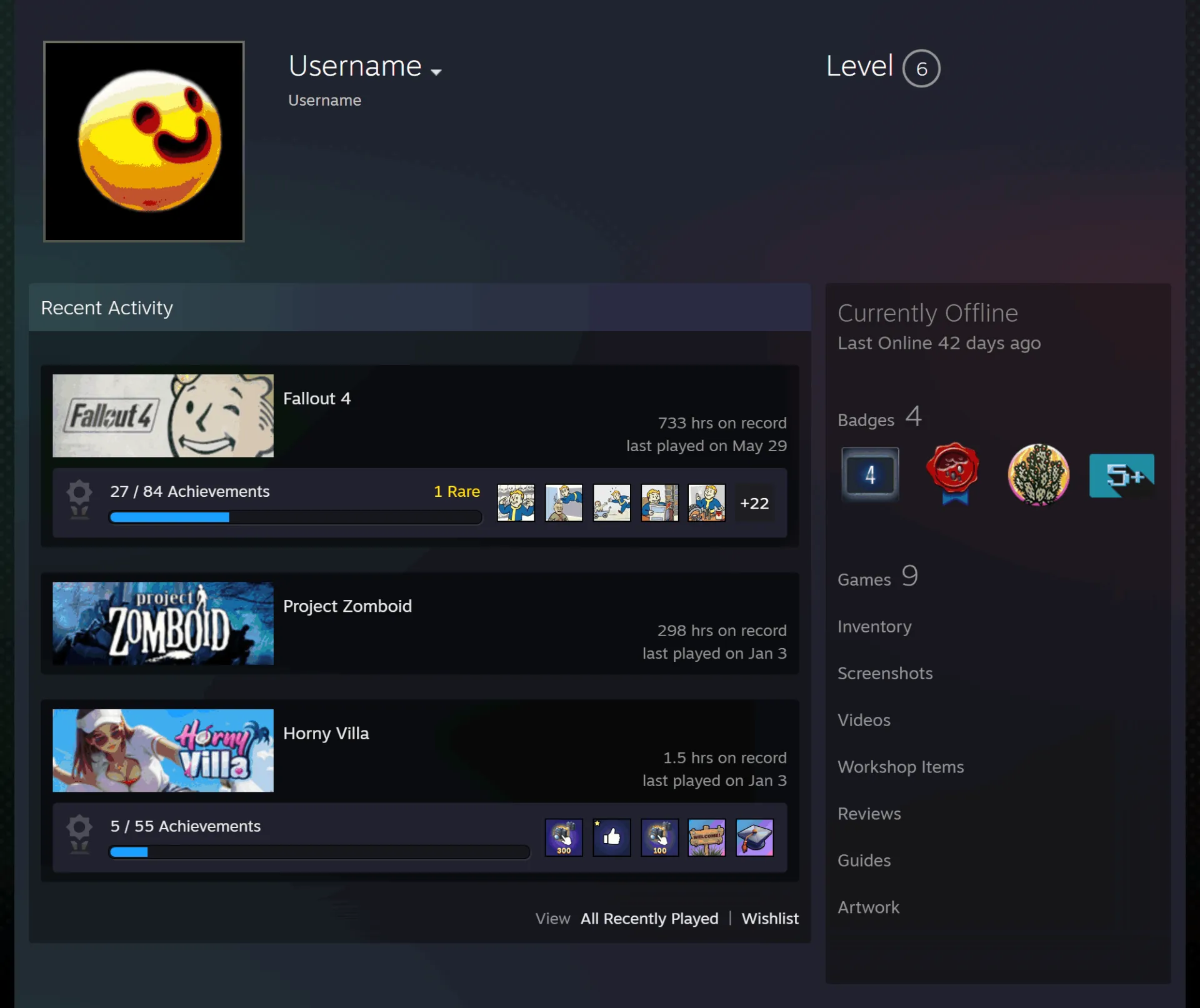Open the Fallout 4 game banner
This screenshot has width=1200, height=1008.
coord(163,416)
